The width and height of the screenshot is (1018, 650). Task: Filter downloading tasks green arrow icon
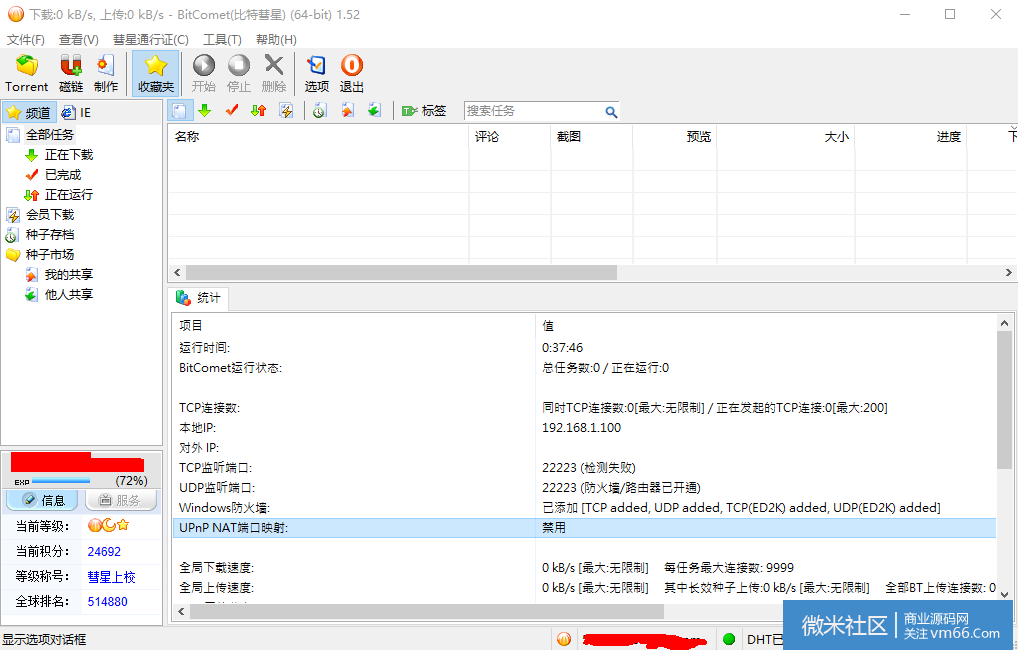click(x=205, y=111)
